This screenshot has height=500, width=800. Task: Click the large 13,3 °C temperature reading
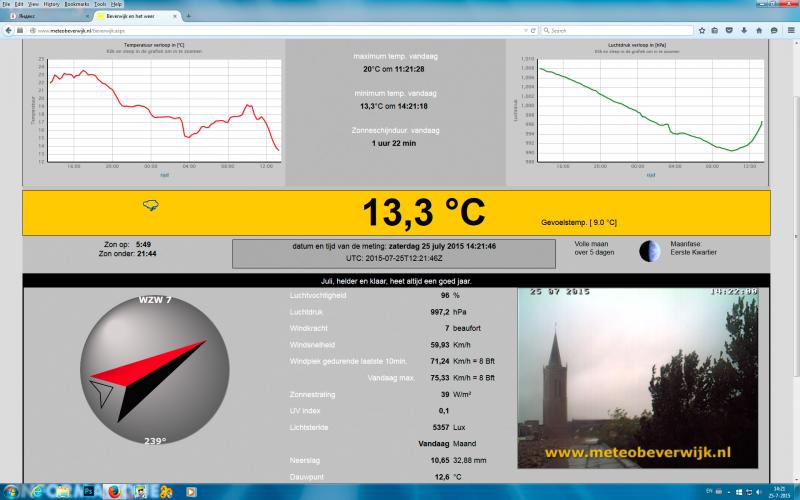point(424,212)
